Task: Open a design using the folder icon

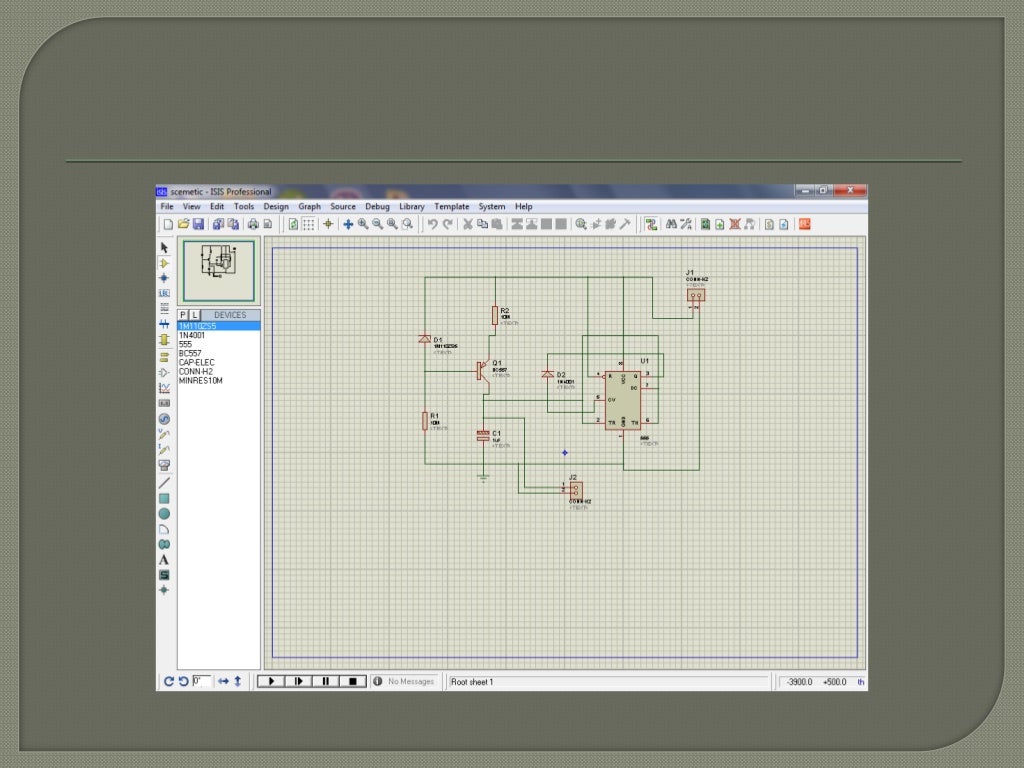Action: [184, 225]
